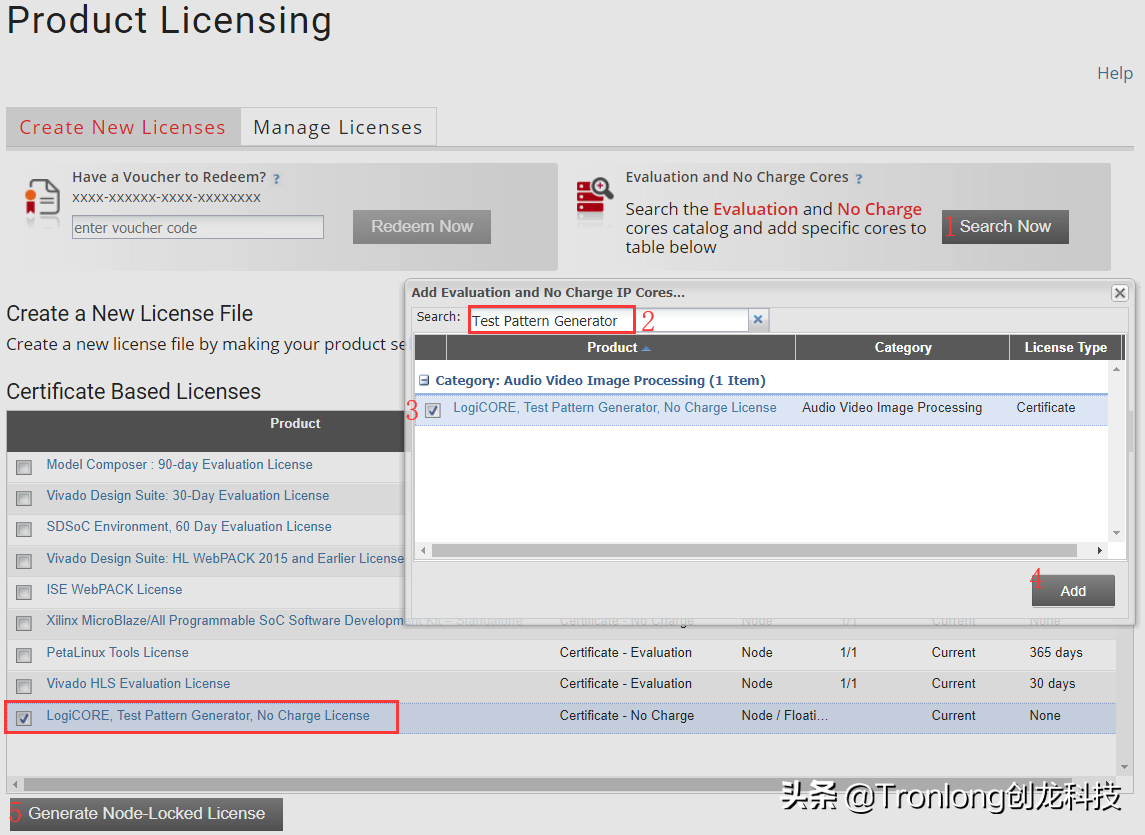Click dialog vertical scrollbar down arrow

point(1117,533)
